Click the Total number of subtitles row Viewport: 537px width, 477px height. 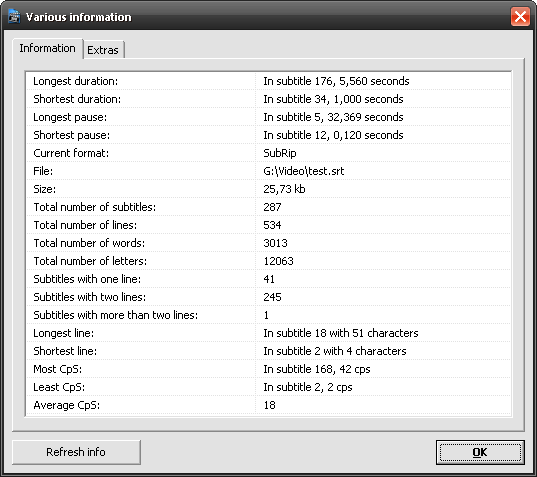pyautogui.click(x=268, y=207)
